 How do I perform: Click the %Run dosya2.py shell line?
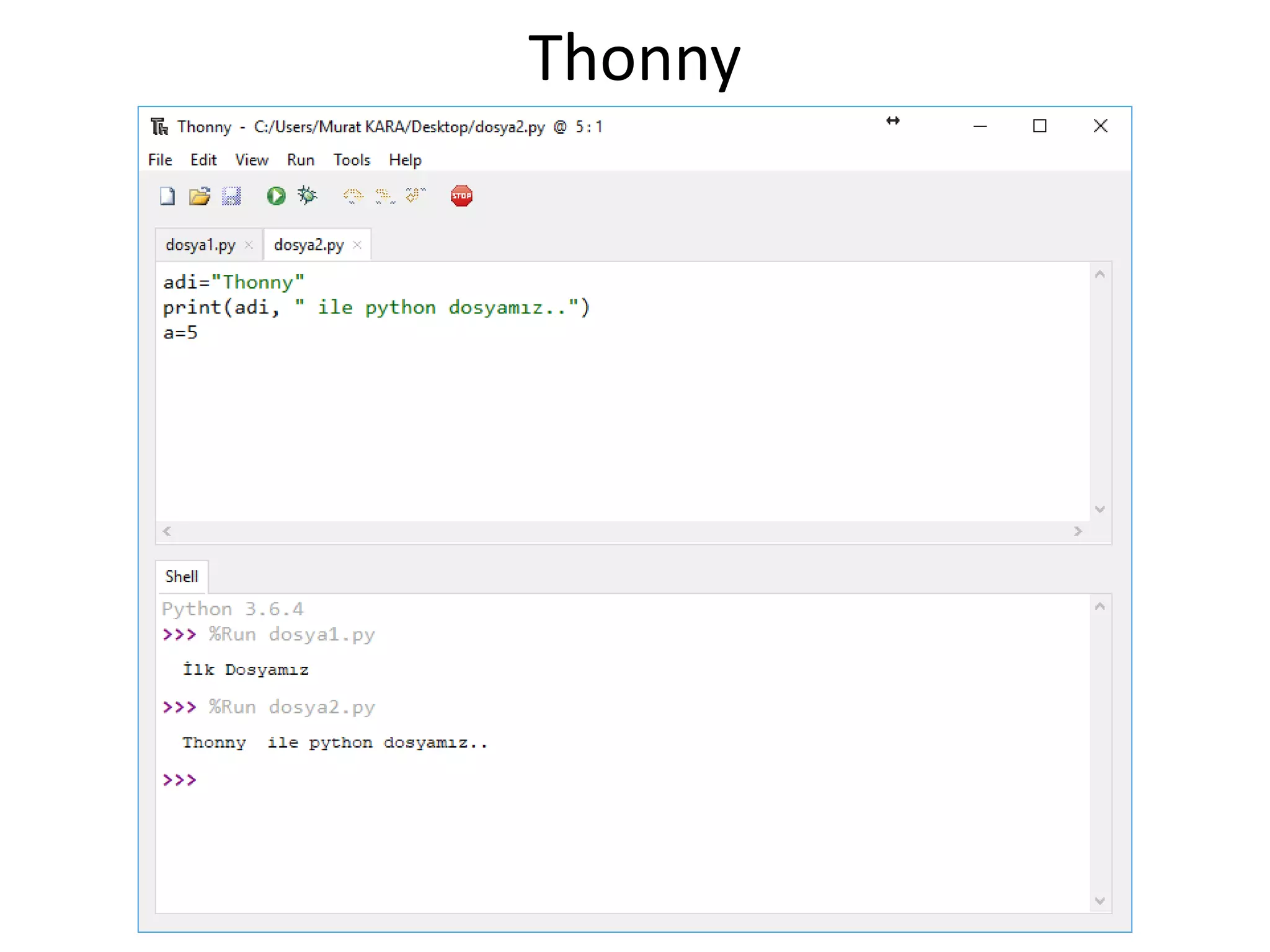[269, 707]
